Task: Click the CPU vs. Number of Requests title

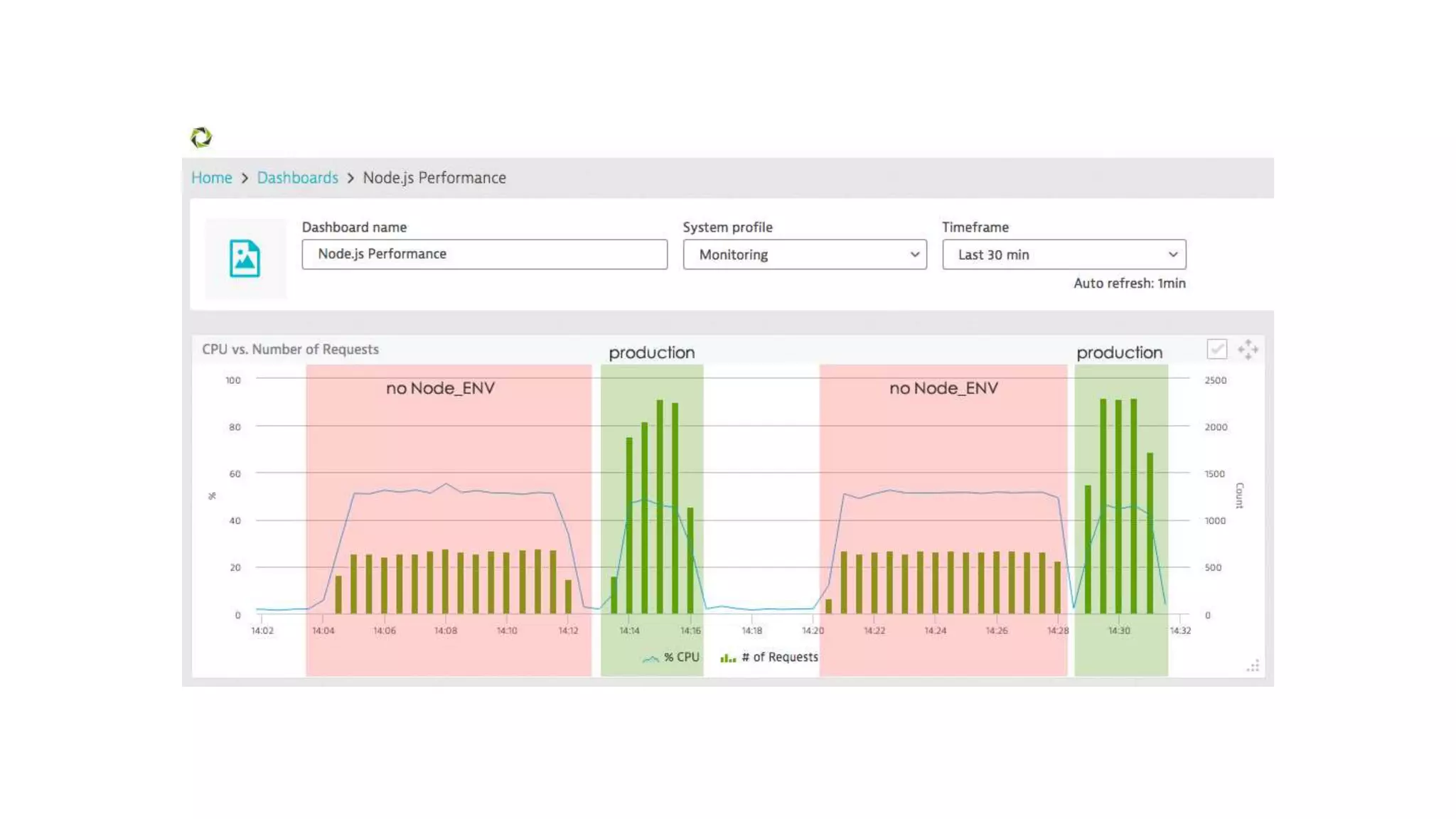Action: tap(290, 350)
